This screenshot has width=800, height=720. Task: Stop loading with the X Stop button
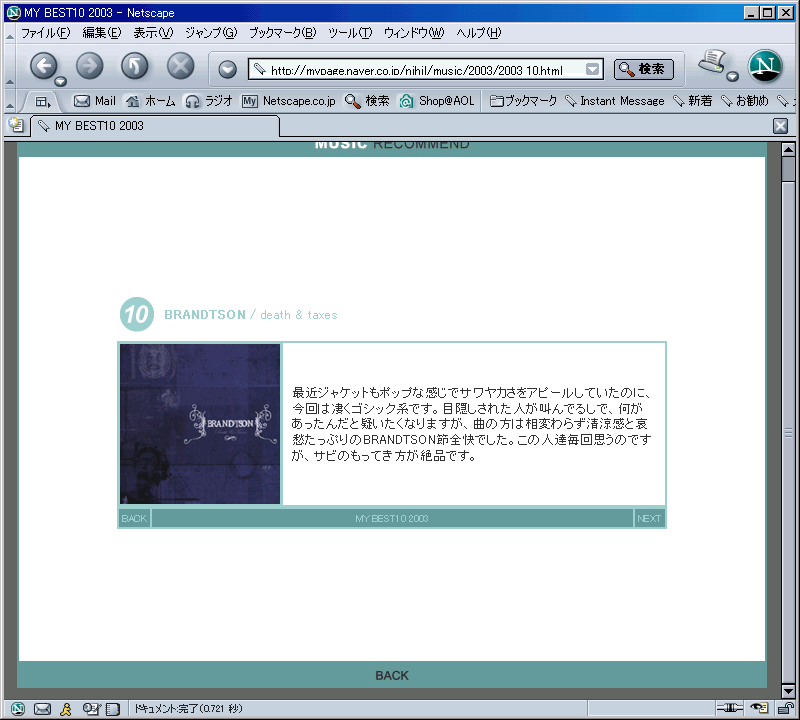[181, 66]
